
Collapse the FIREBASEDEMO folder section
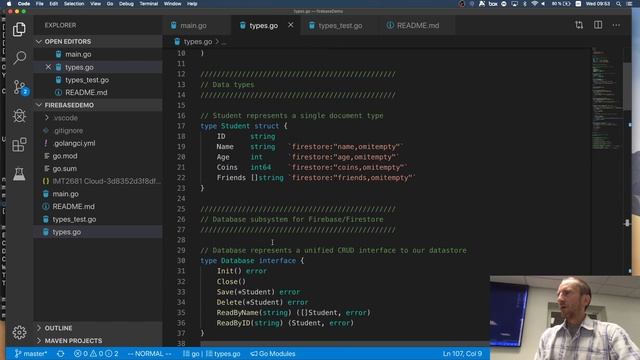click(x=98, y=105)
